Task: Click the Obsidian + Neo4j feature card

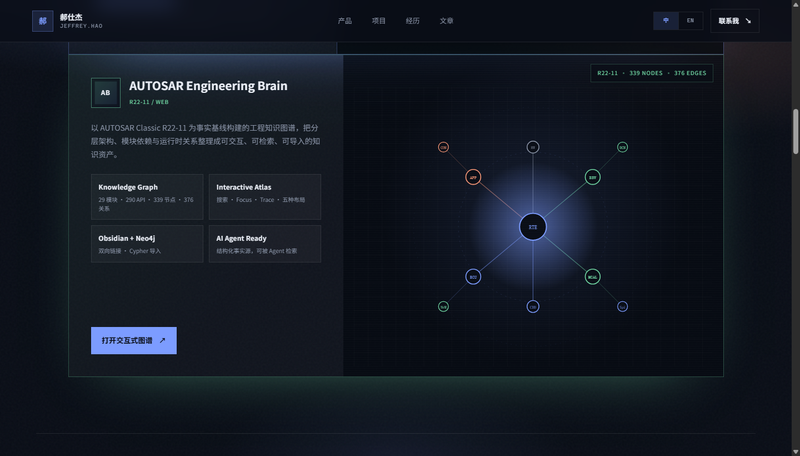Action: point(147,244)
